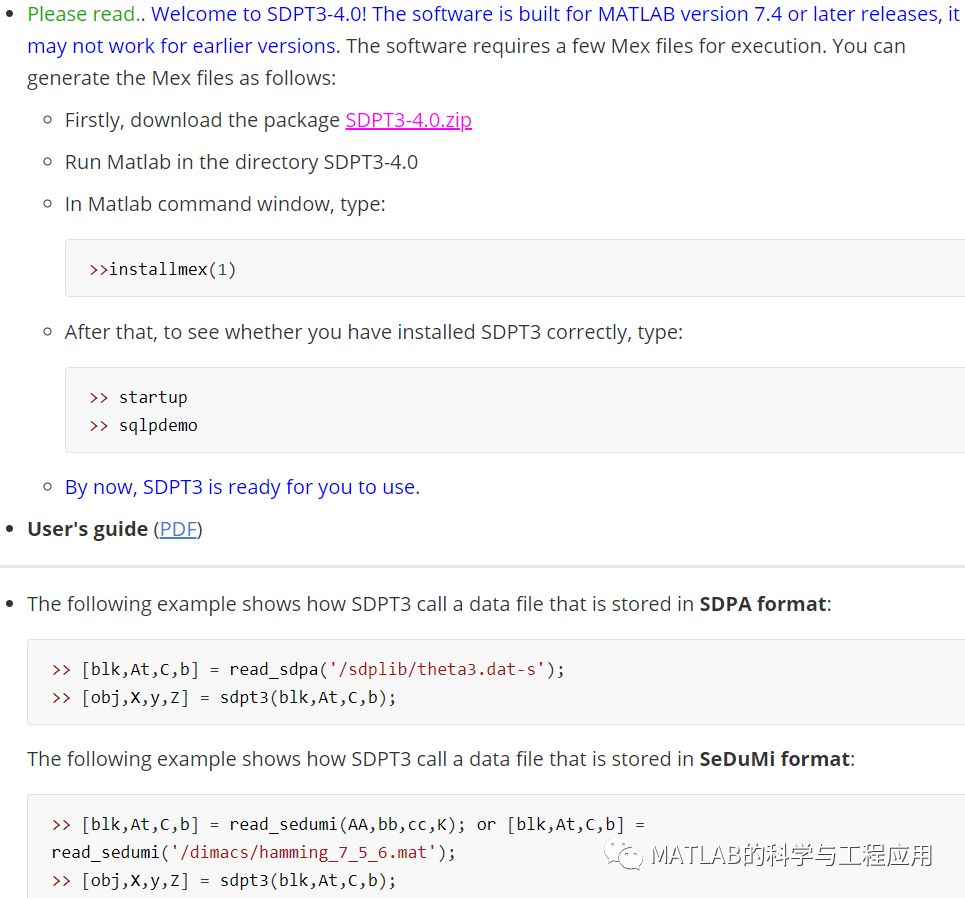965x898 pixels.
Task: Click the bold 'SeDuMi format' text
Action: click(x=774, y=760)
